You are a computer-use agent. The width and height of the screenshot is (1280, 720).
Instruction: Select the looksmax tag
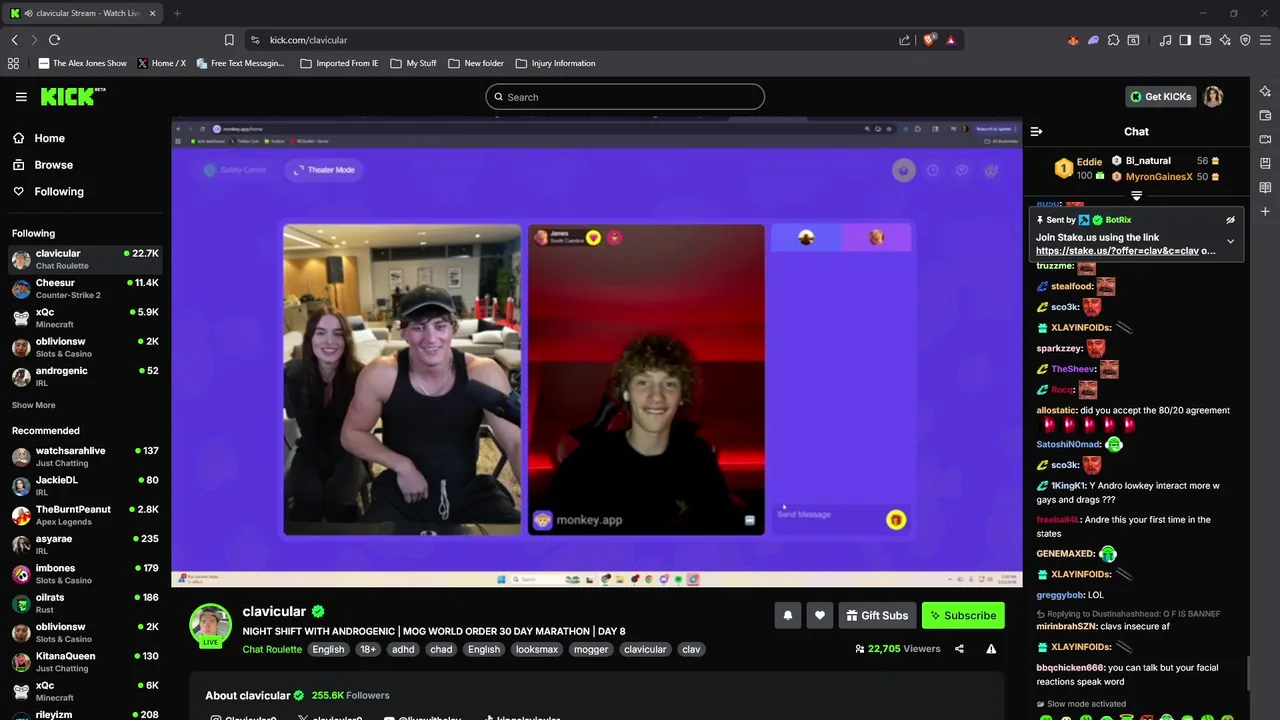[537, 649]
